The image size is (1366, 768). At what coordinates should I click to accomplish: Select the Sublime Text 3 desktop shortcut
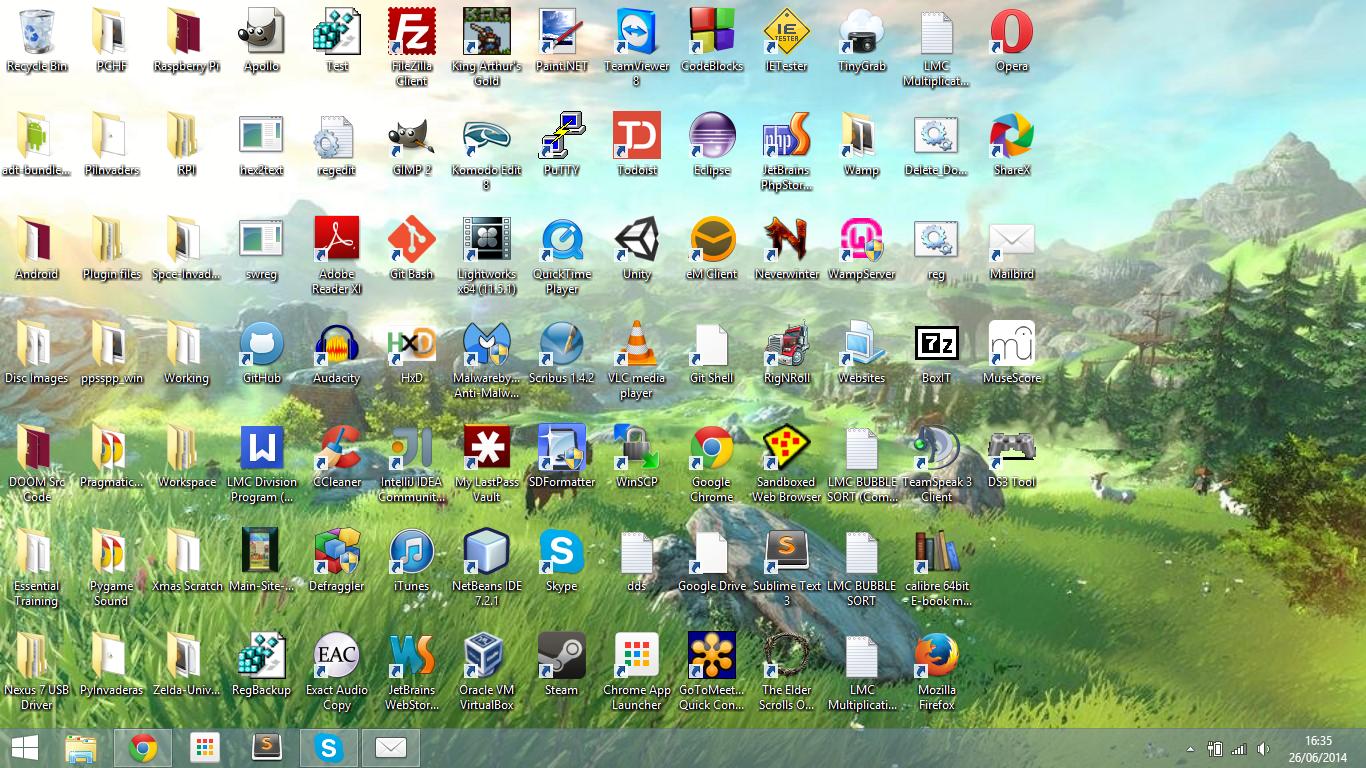[x=787, y=567]
